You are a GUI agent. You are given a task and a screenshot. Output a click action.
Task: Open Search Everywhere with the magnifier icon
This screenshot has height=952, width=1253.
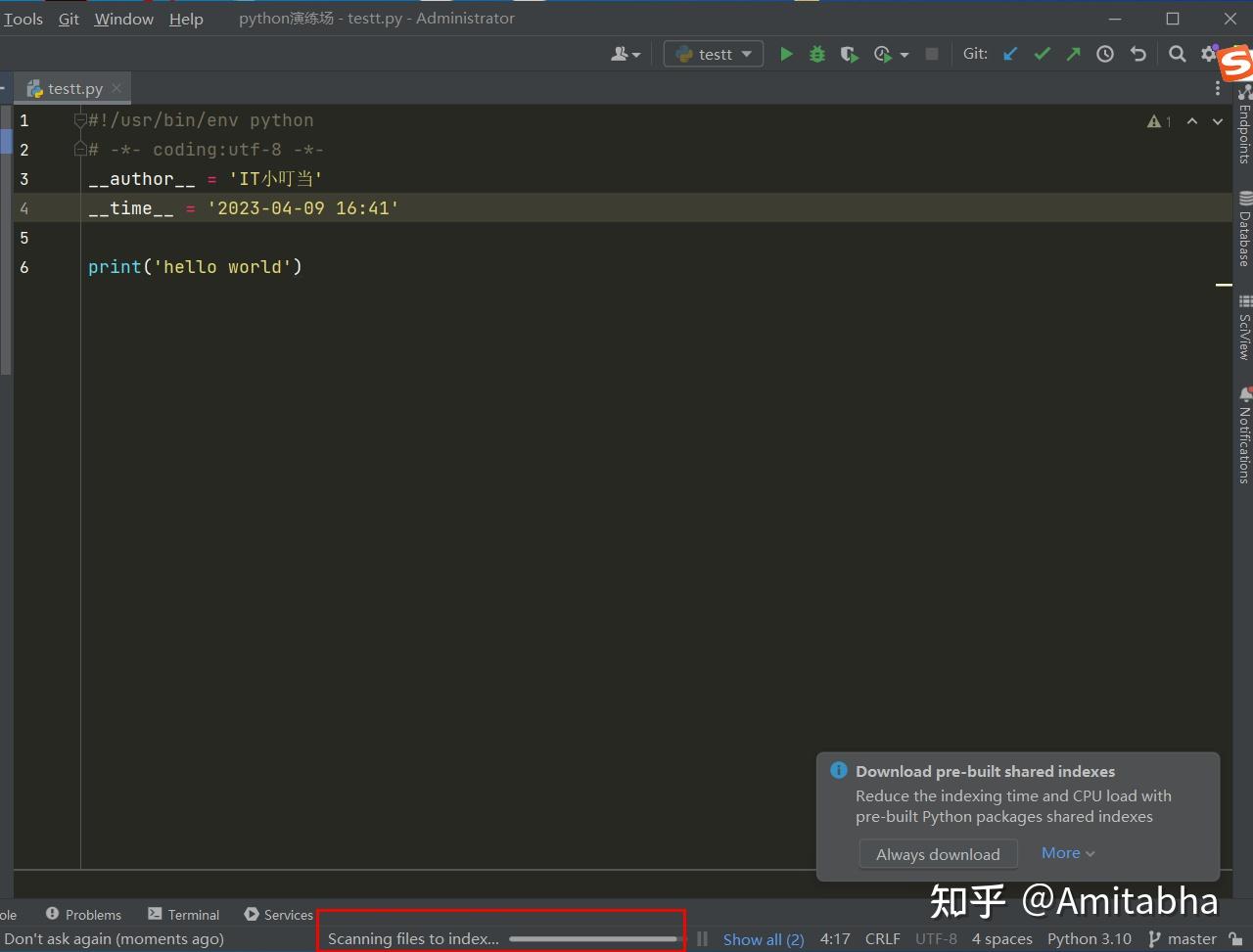[x=1177, y=54]
